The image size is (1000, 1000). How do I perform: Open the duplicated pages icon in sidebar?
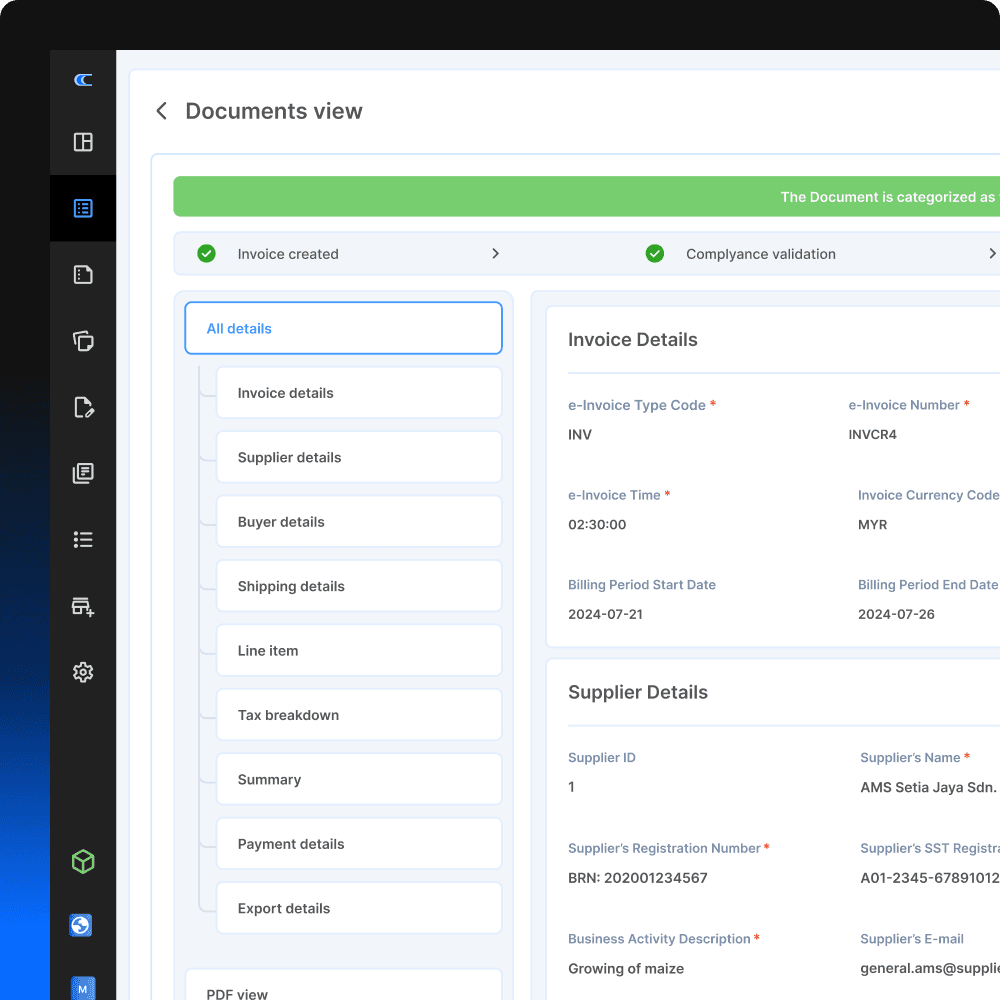(83, 473)
